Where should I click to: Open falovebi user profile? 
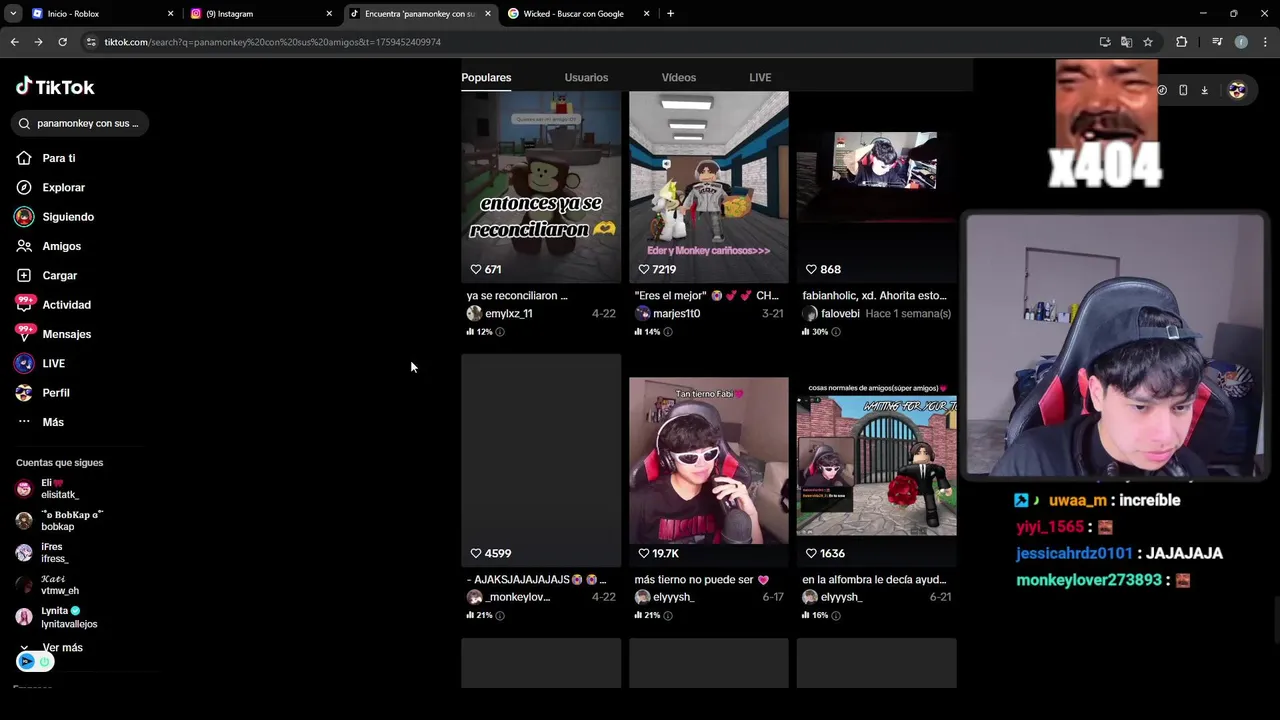840,313
